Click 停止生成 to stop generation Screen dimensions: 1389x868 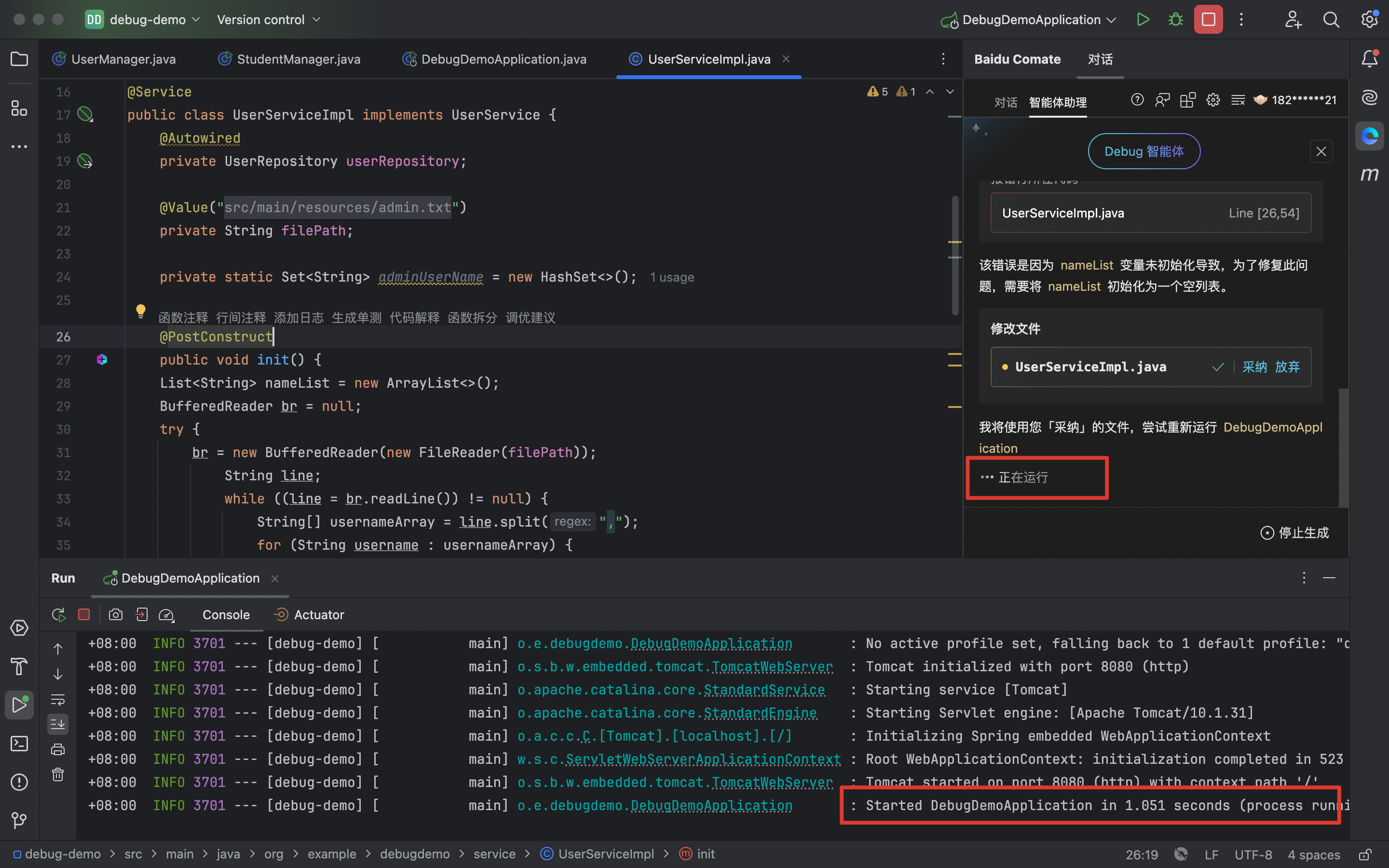pos(1294,533)
